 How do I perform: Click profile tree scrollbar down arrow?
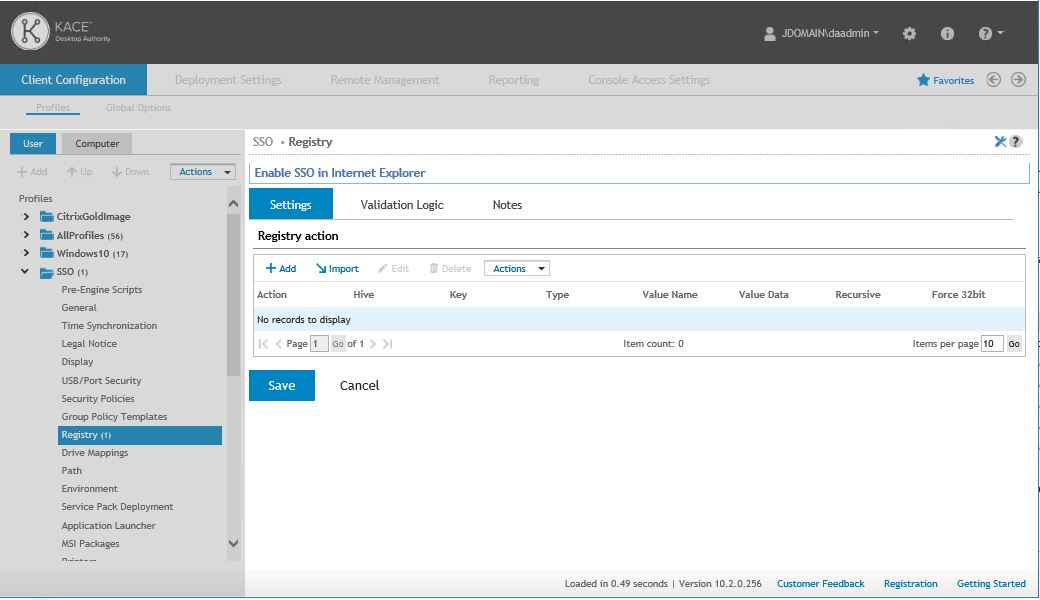click(233, 544)
